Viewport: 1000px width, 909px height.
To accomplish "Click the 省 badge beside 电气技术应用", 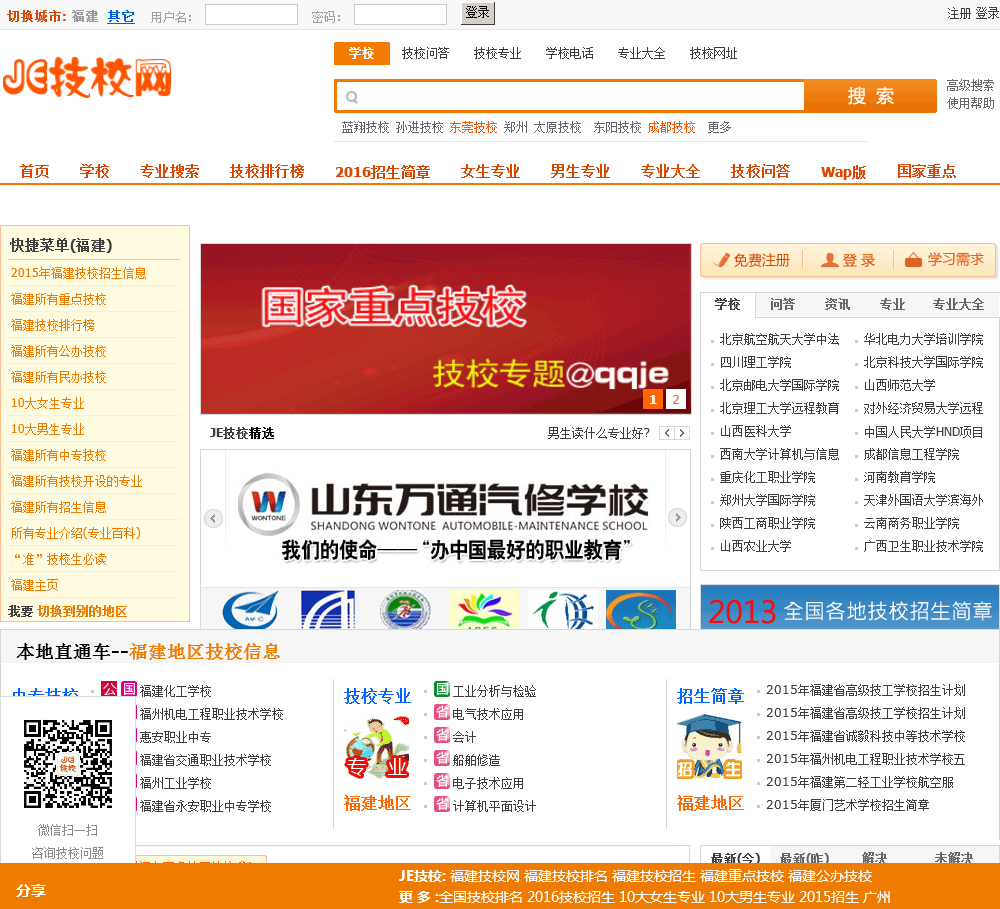I will tap(442, 712).
